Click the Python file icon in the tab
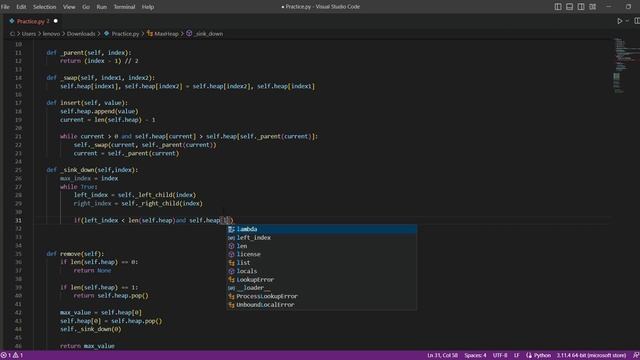Viewport: 640px width, 360px height. coord(12,21)
